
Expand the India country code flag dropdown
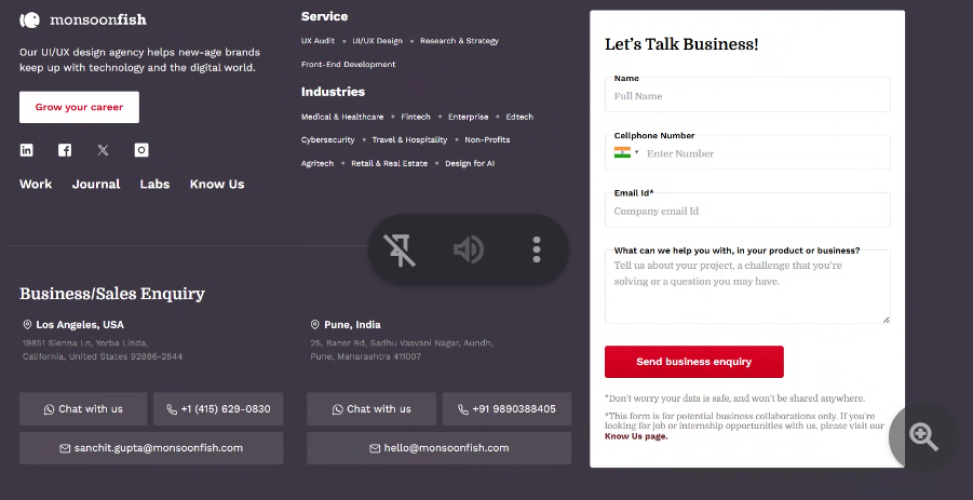click(x=626, y=153)
